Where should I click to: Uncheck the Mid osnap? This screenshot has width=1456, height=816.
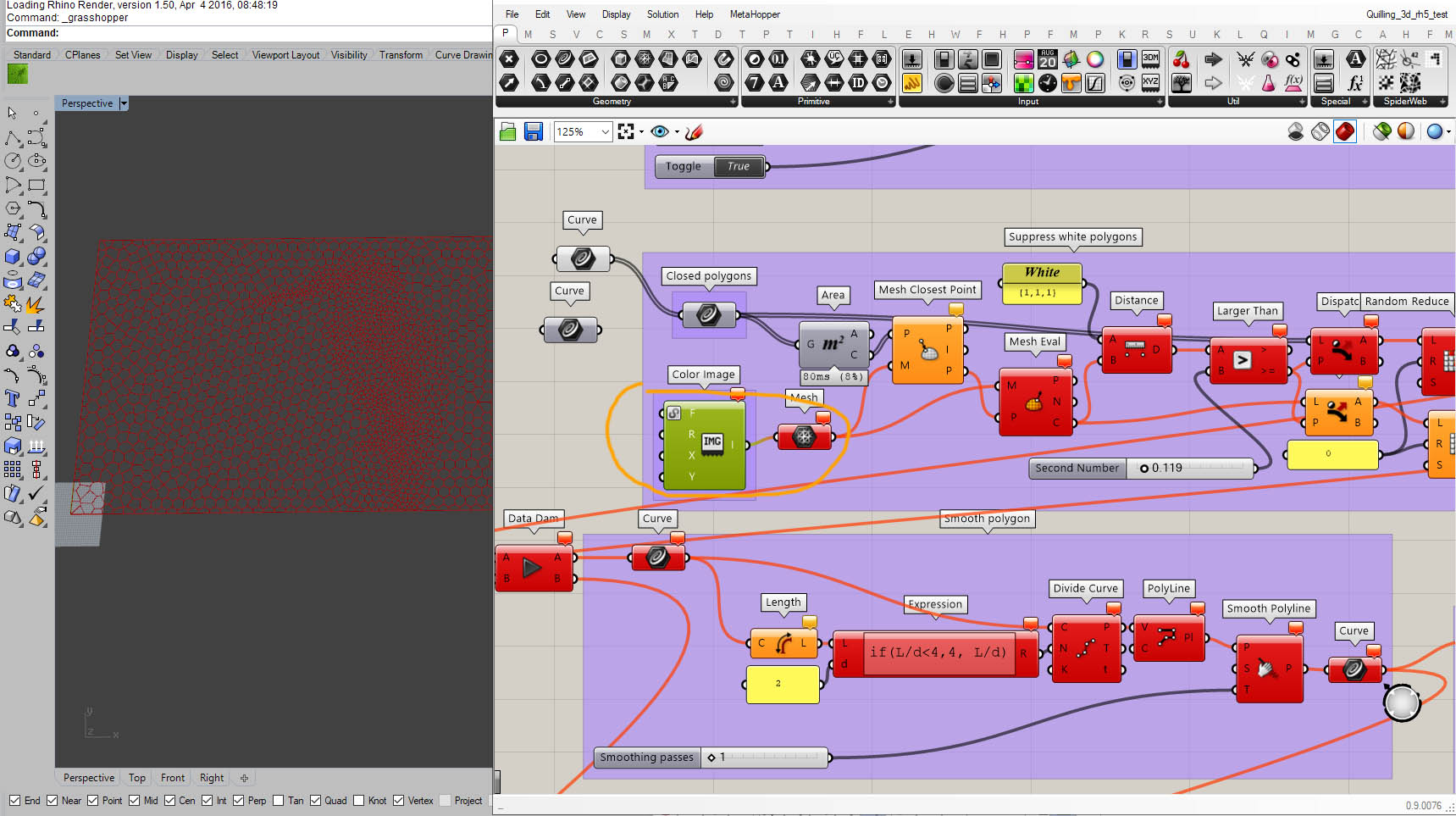click(x=135, y=801)
